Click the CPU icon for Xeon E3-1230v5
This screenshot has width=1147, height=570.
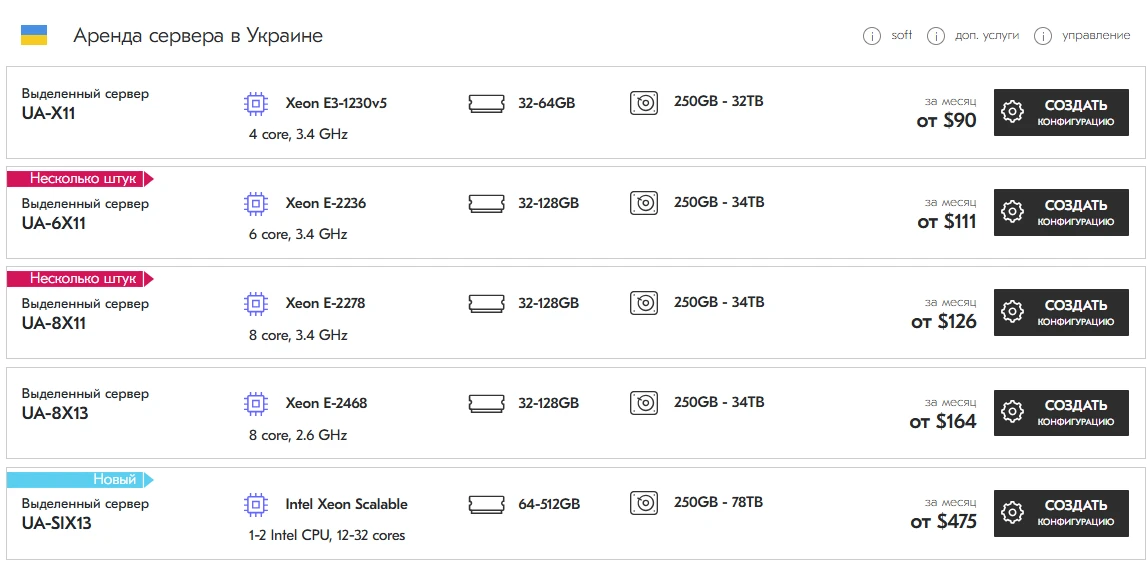[256, 103]
